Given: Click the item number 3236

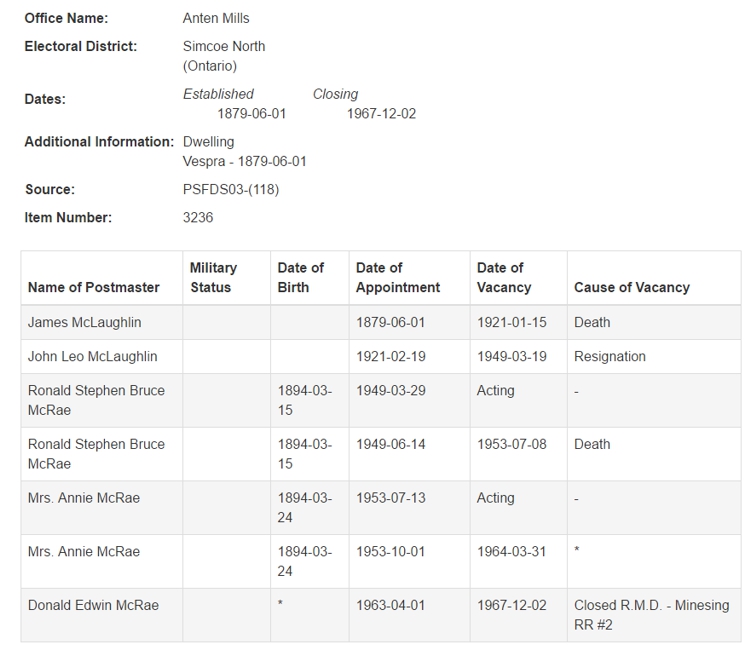Looking at the screenshot, I should click(198, 217).
